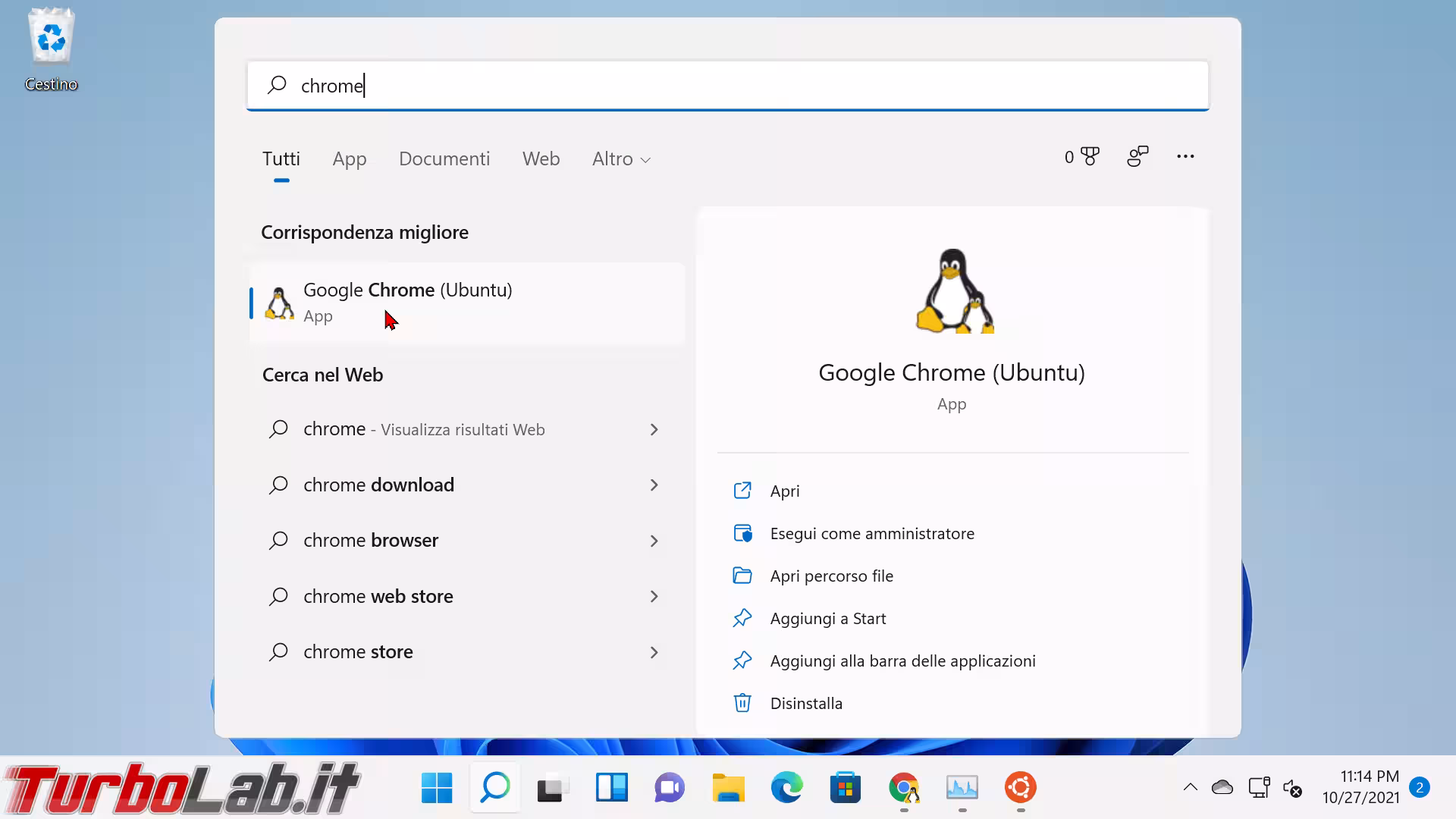1456x819 pixels.
Task: Open the three-dots options menu
Action: pos(1185,157)
